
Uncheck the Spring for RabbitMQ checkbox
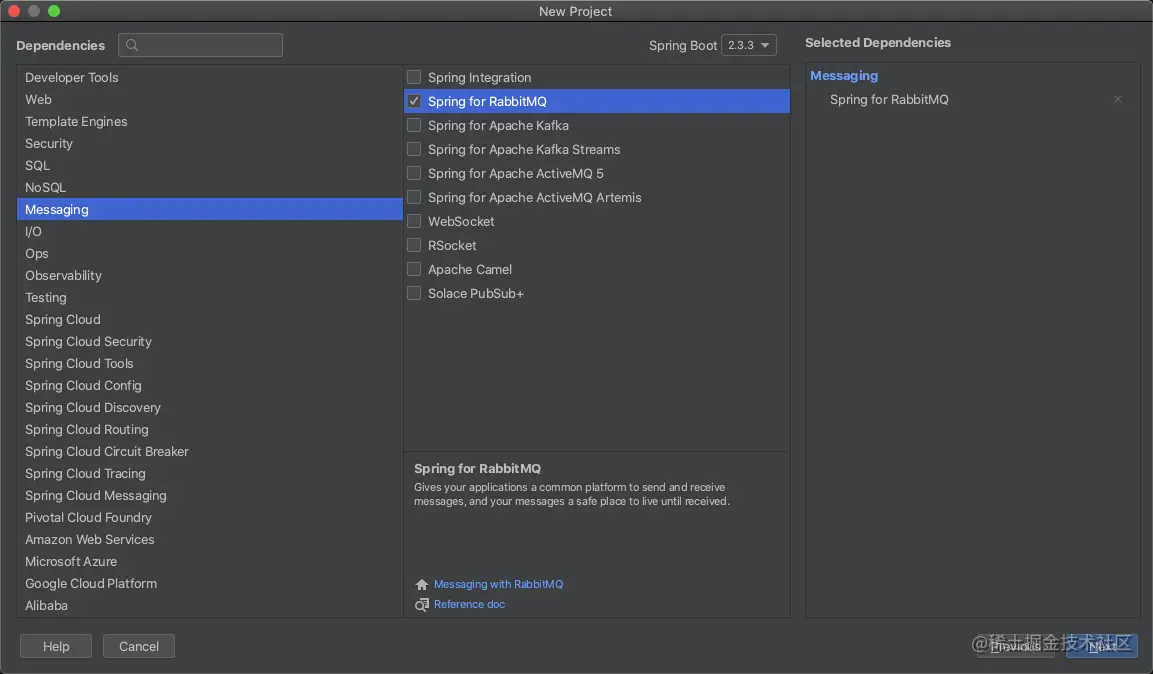point(414,101)
